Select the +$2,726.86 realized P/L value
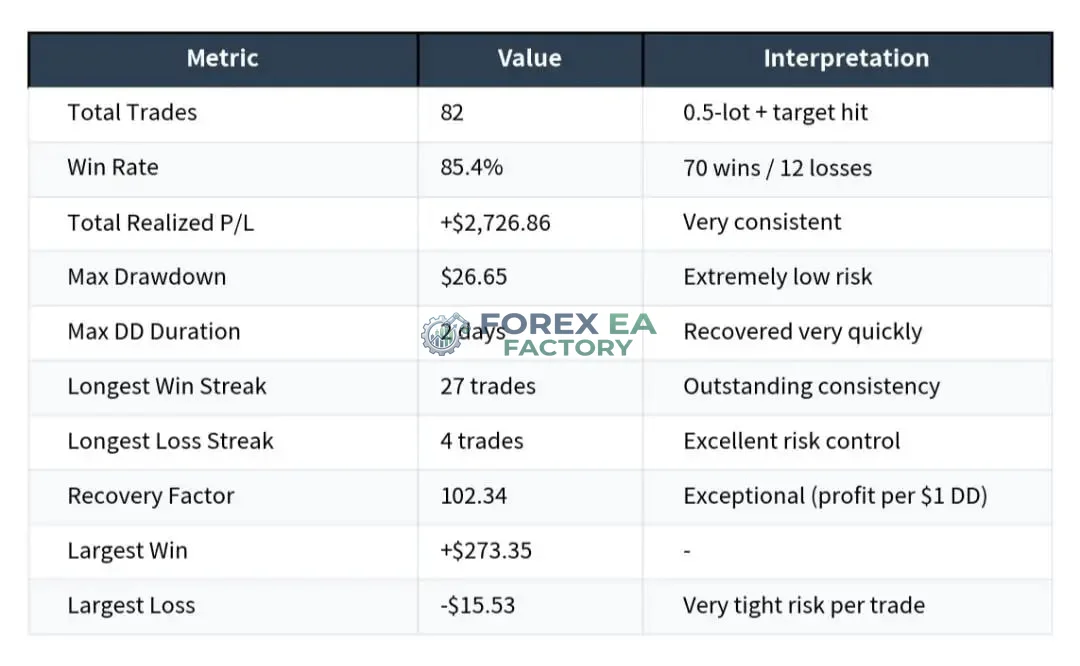The height and width of the screenshot is (666, 1080). (495, 223)
